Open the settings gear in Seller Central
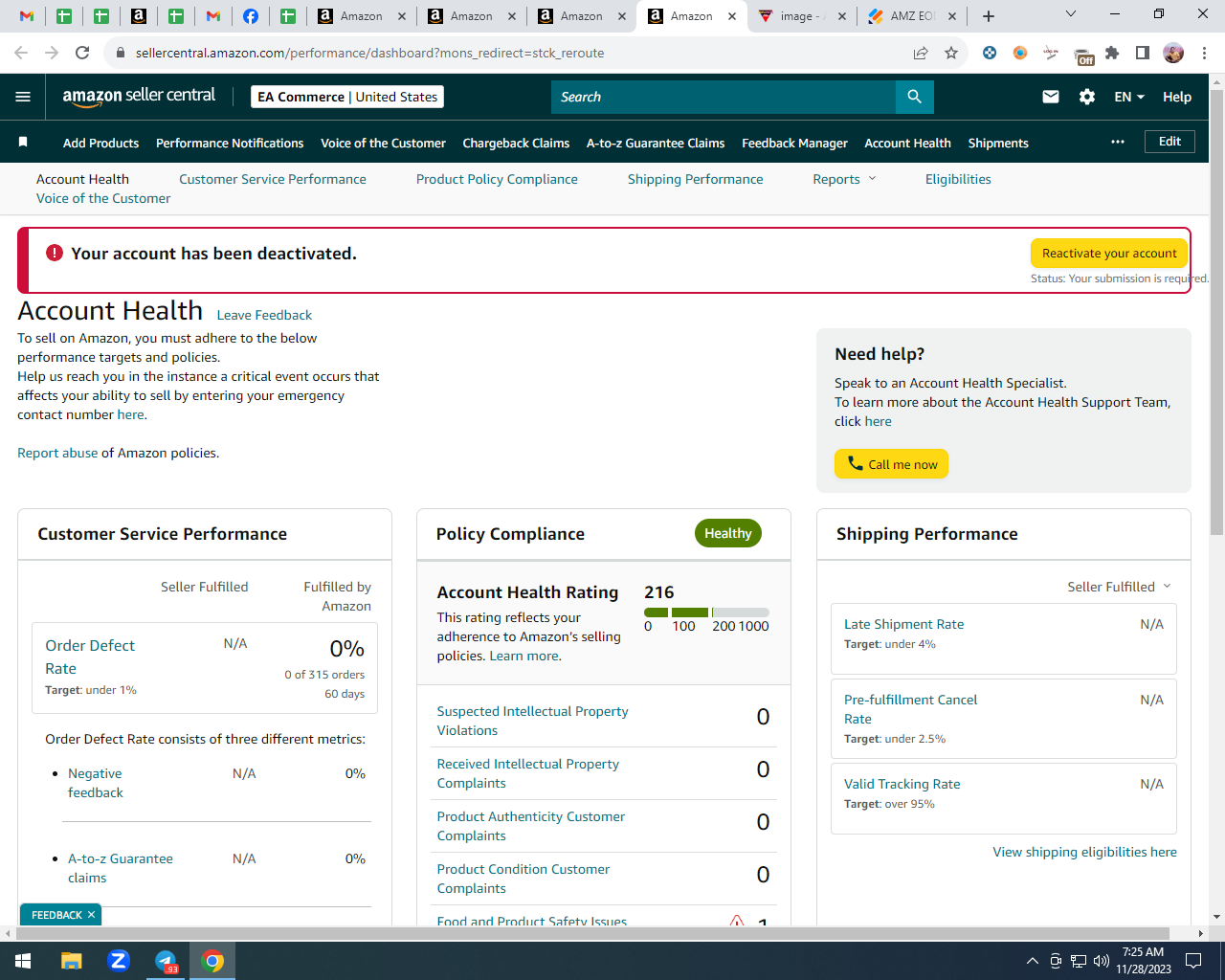The width and height of the screenshot is (1225, 980). 1087,97
